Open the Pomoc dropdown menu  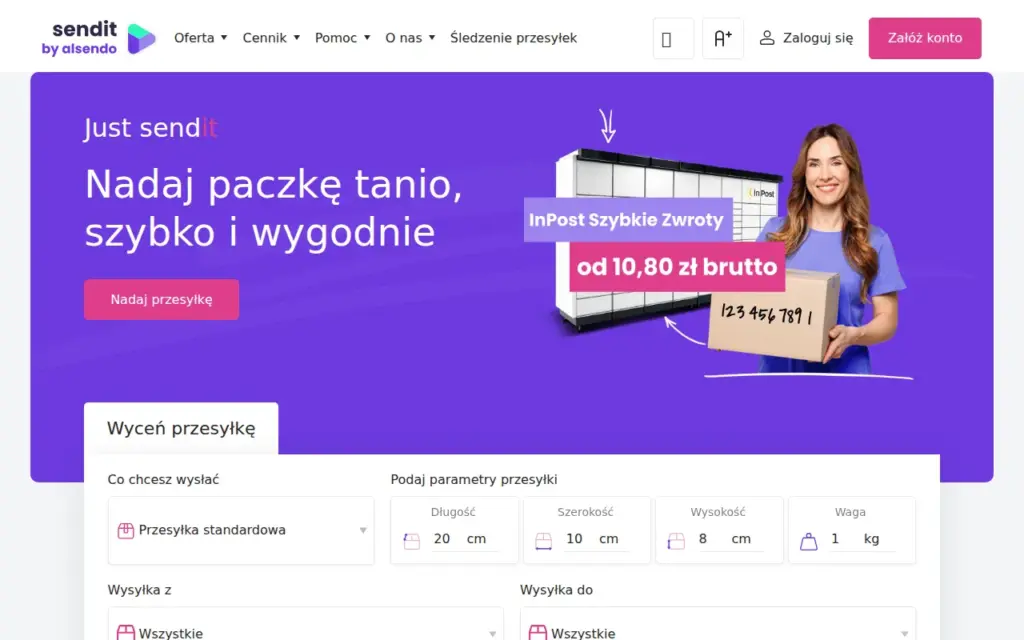[x=342, y=38]
